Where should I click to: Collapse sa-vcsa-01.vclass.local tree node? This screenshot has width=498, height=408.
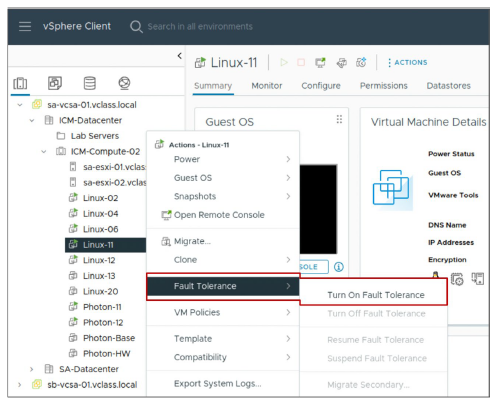pyautogui.click(x=20, y=105)
